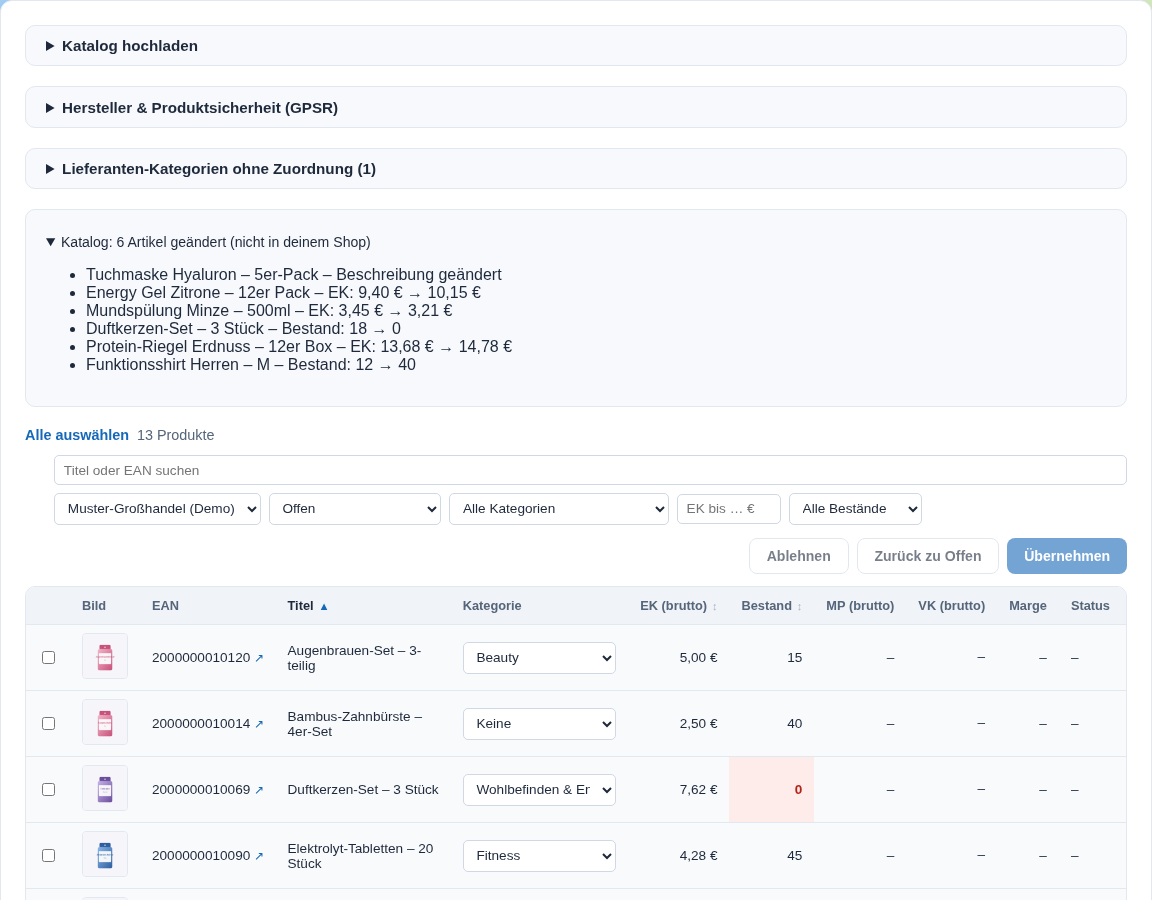Open the Alle Bestände filter dropdown
Viewport: 1152px width, 900px height.
(855, 509)
